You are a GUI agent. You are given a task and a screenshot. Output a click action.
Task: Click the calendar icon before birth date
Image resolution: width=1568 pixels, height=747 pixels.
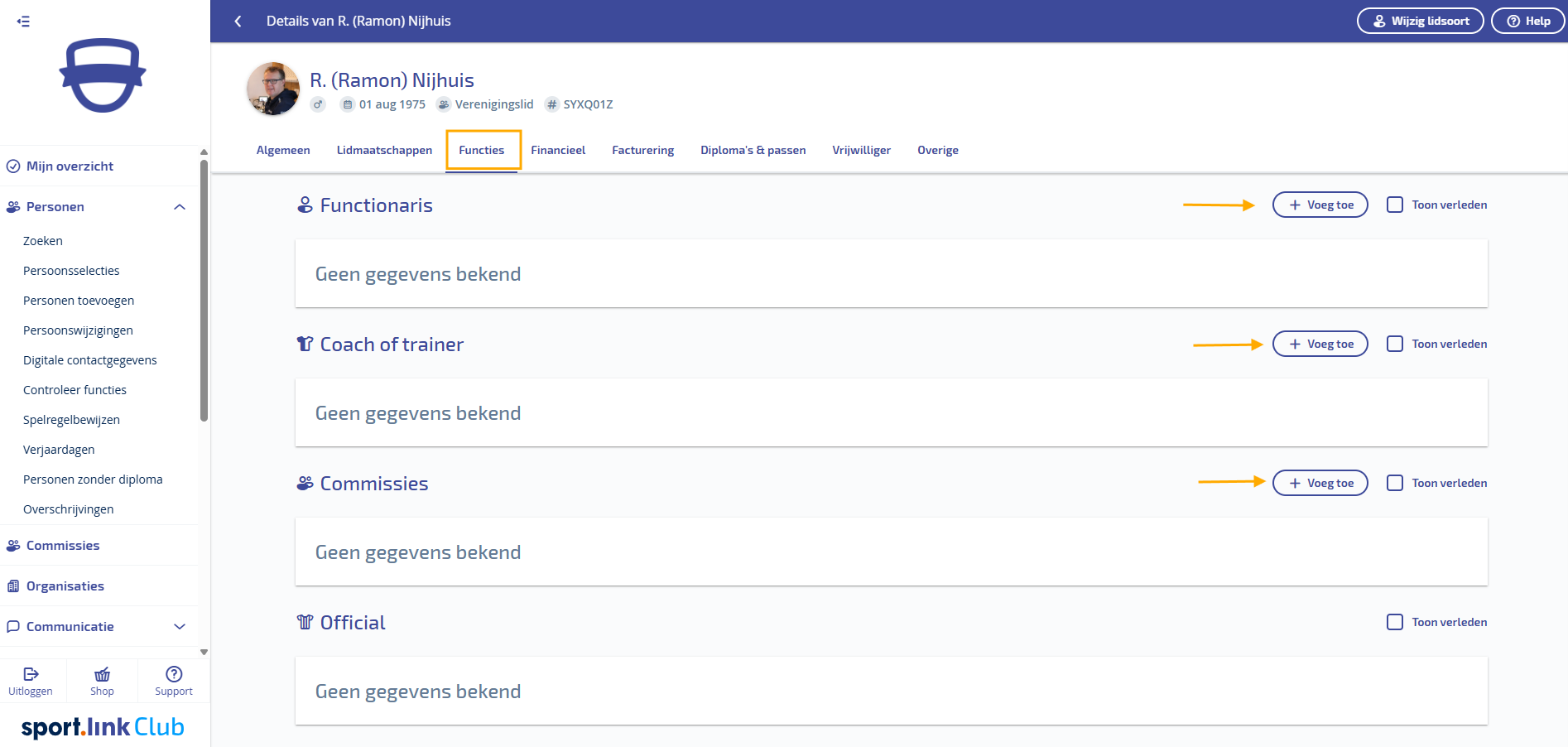pyautogui.click(x=348, y=104)
